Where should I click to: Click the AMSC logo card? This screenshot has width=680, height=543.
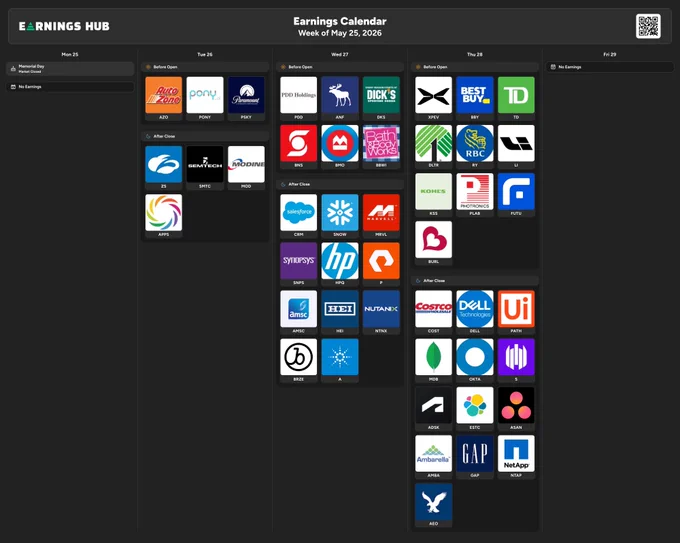pos(298,309)
